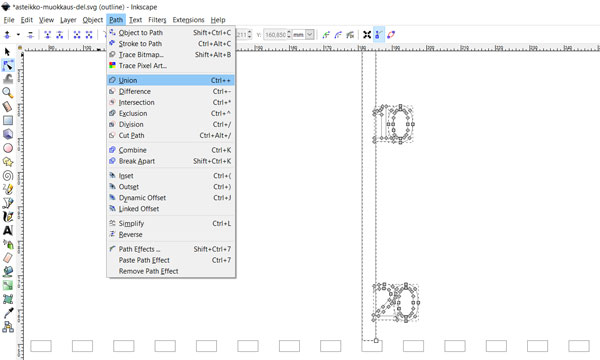Screen dimensions: 600x360
Task: Choose Trace Bitmap from Path menu
Action: click(x=171, y=55)
